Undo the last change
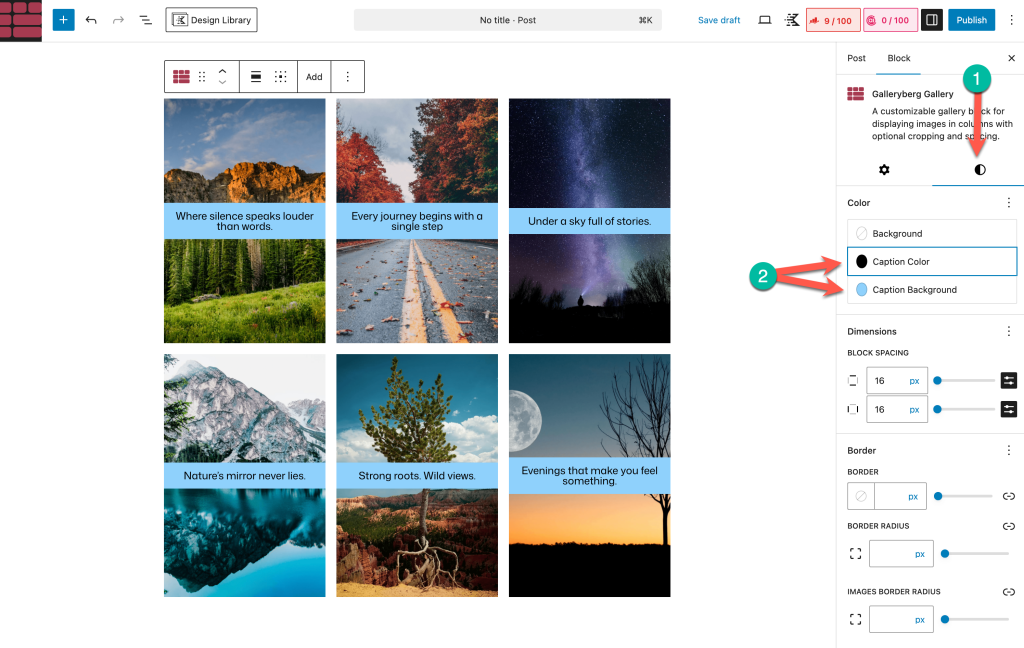This screenshot has height=648, width=1024. (x=91, y=20)
